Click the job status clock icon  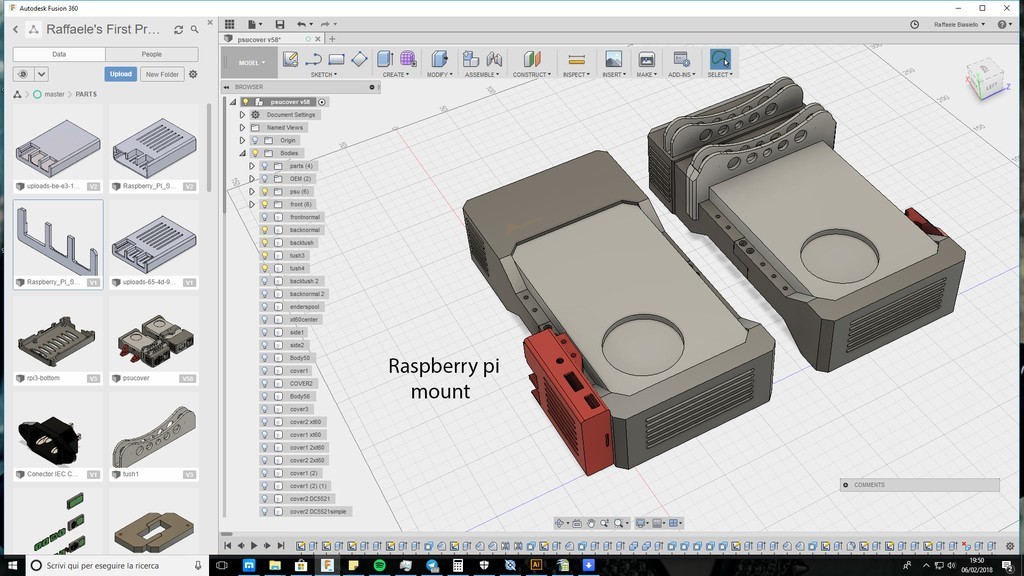coord(914,24)
